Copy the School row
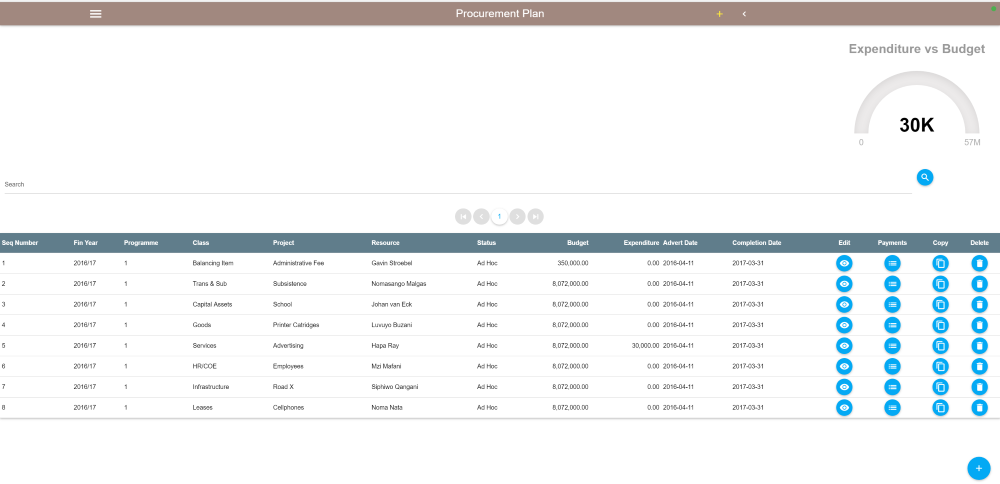1000x484 pixels. coord(940,304)
